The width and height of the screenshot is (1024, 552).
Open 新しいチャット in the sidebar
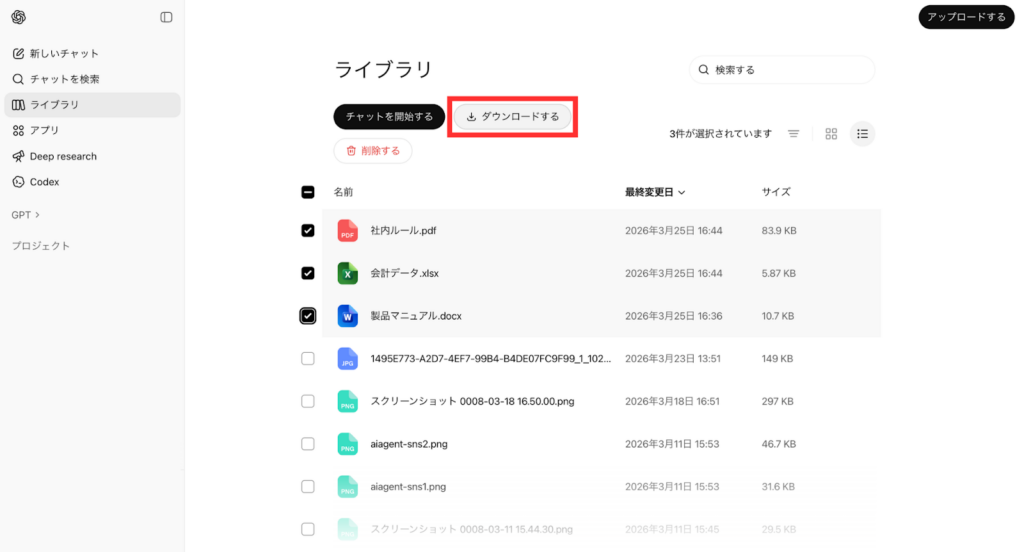tap(92, 54)
